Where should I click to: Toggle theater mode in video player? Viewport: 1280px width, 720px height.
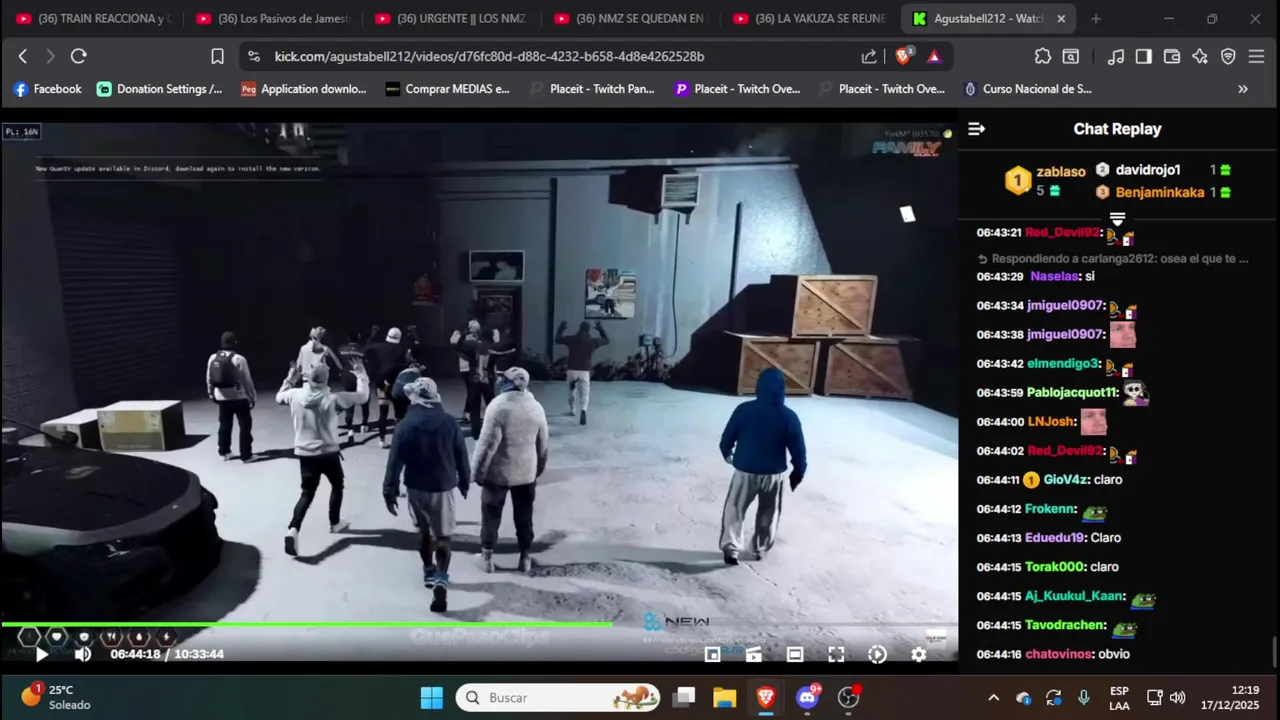[x=795, y=654]
